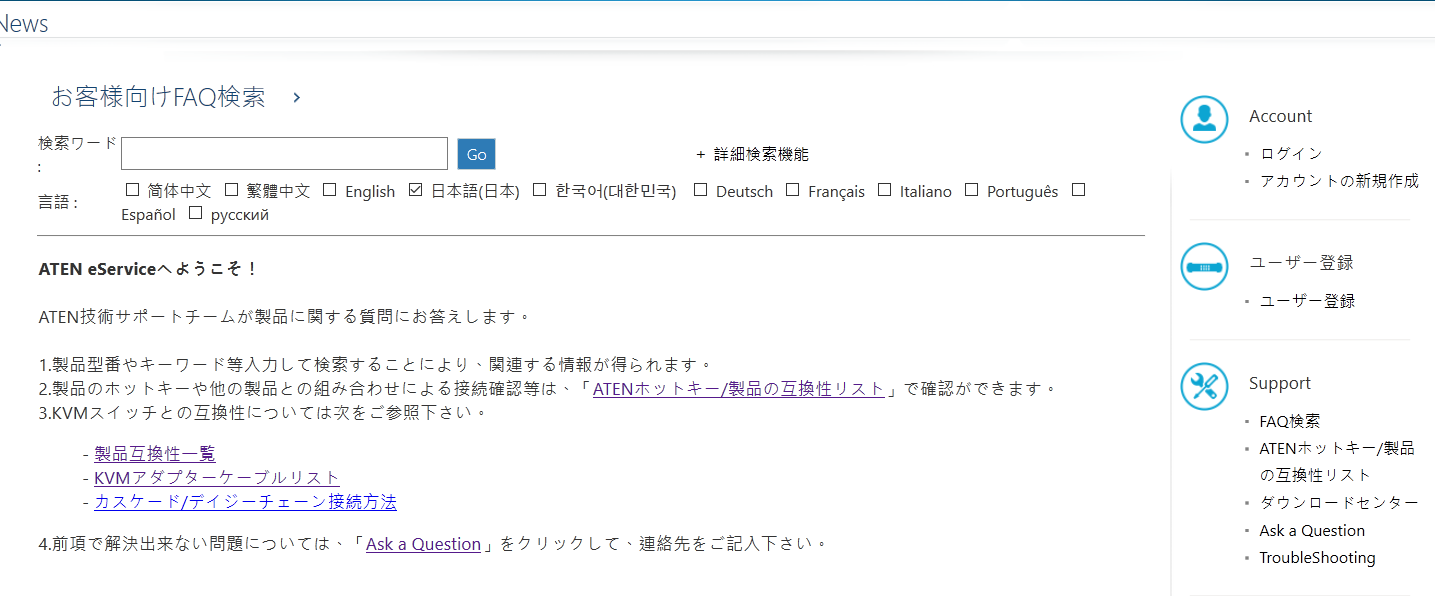Click the Ask a Question link in step 4
1435x596 pixels.
(x=423, y=544)
